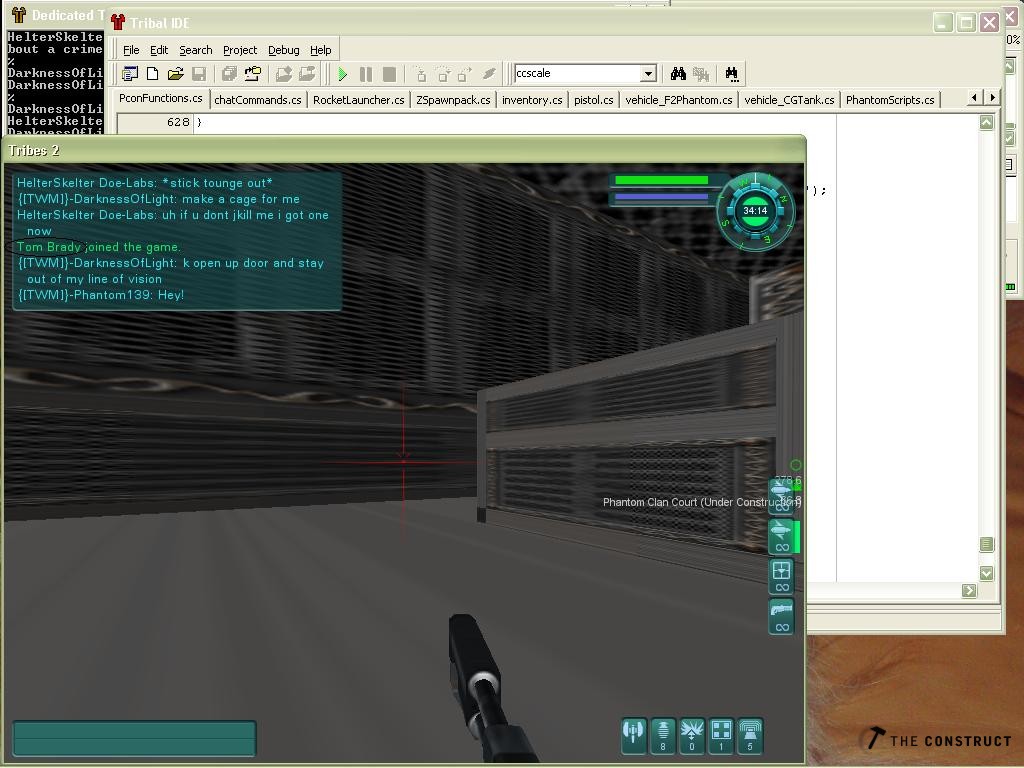
Task: Focus the Dedicated server window title bar
Action: coord(57,15)
